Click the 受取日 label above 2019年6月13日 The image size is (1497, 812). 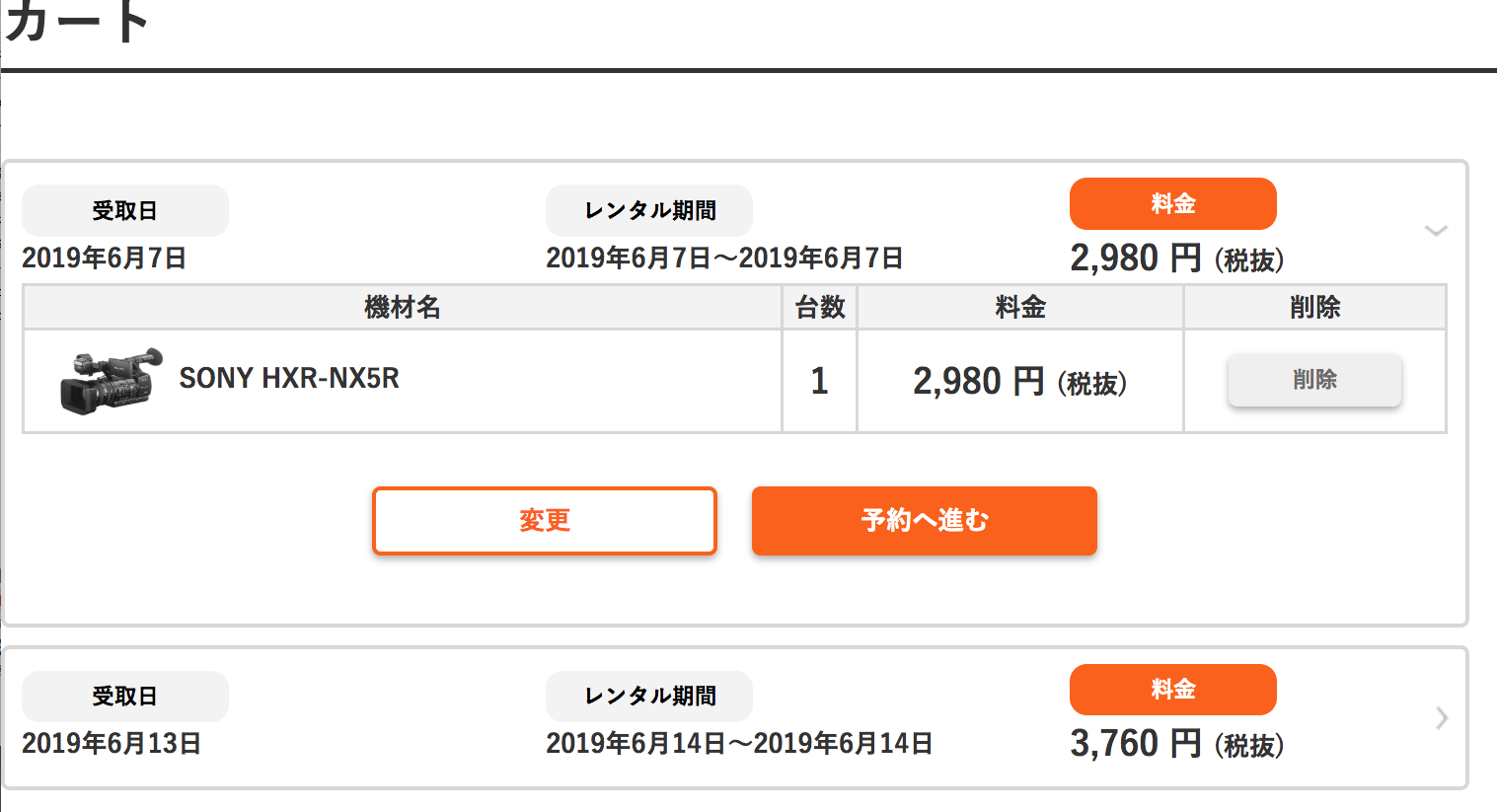(125, 697)
